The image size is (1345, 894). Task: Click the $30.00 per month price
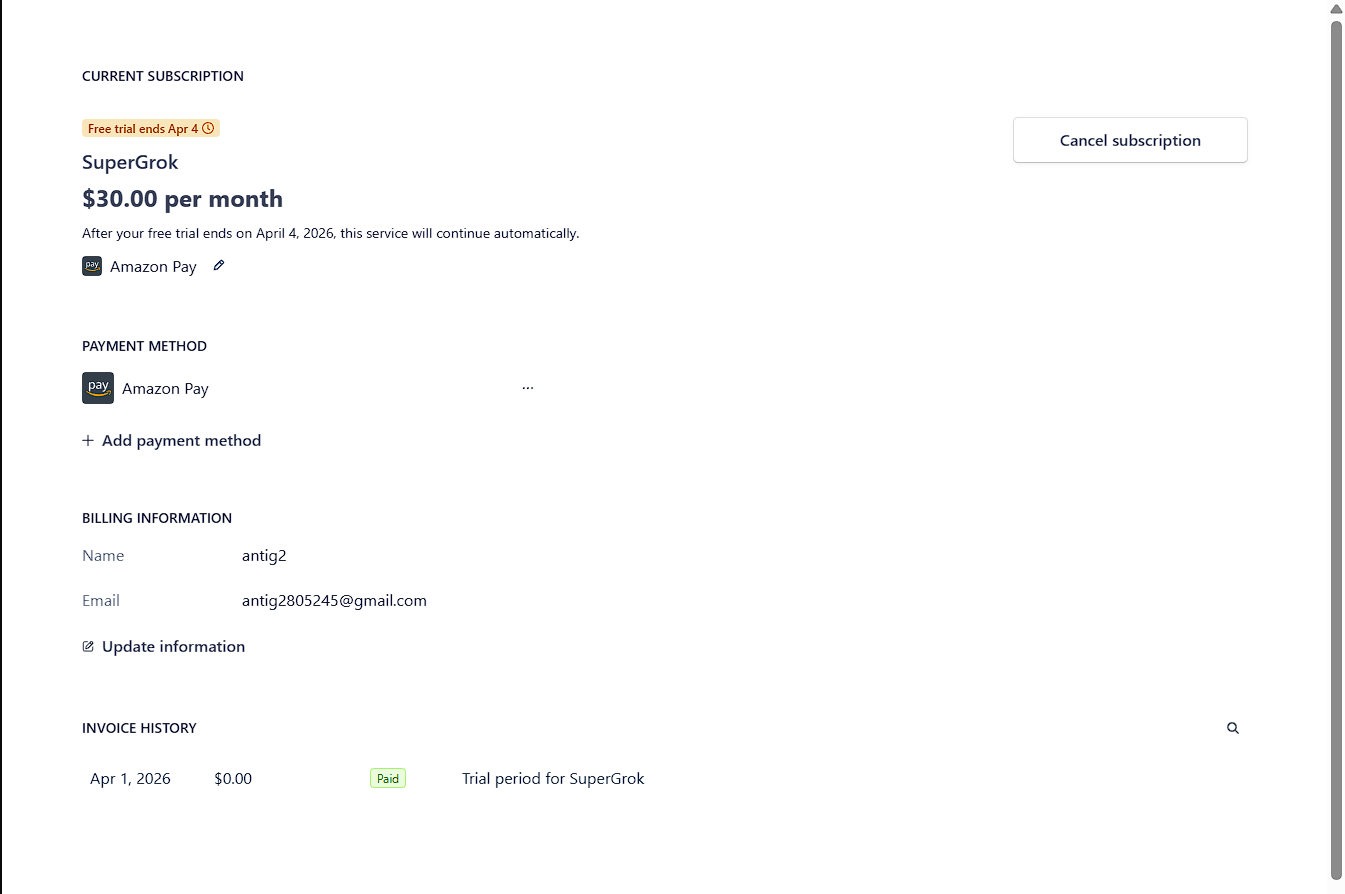[182, 199]
